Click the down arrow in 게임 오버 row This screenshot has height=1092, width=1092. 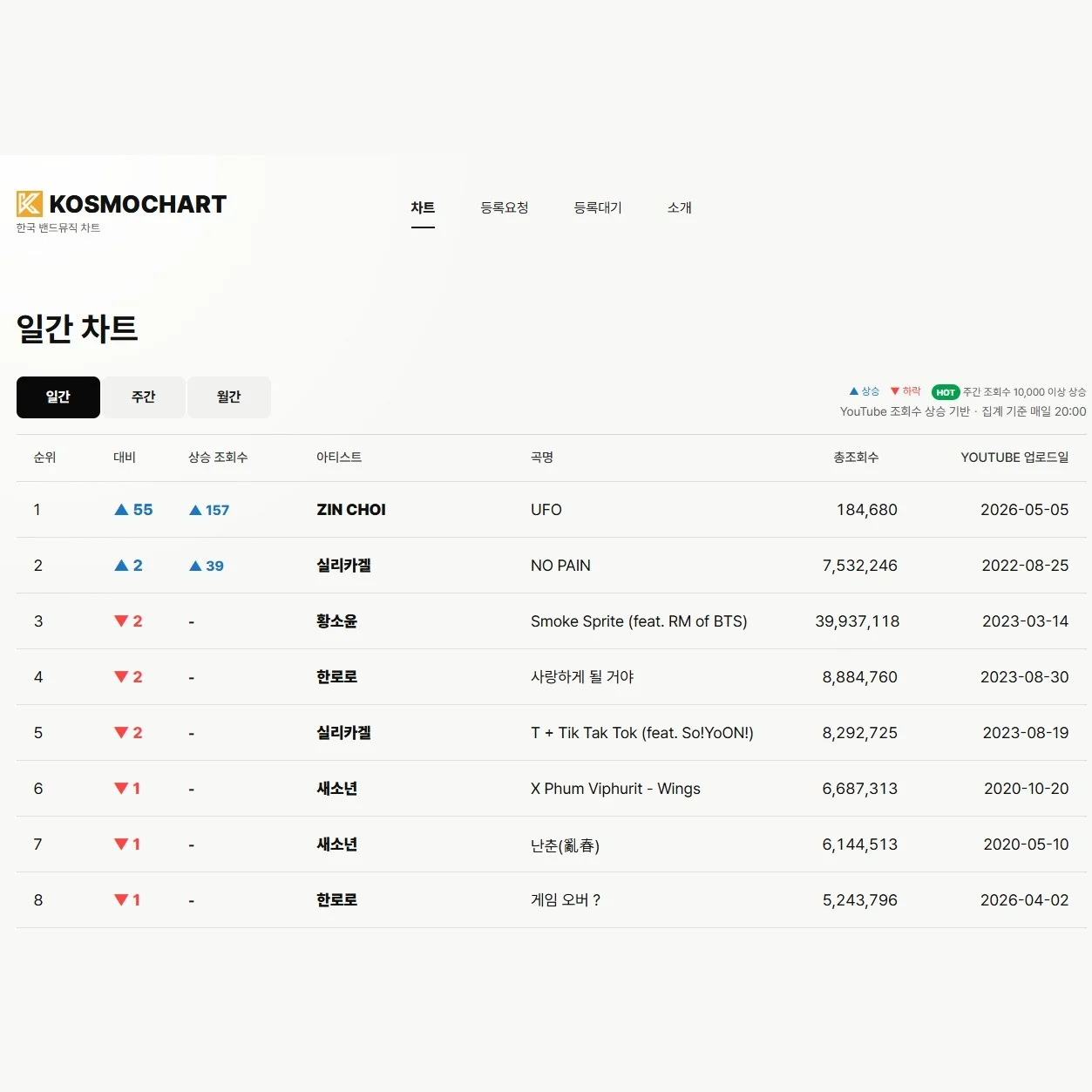pos(121,900)
